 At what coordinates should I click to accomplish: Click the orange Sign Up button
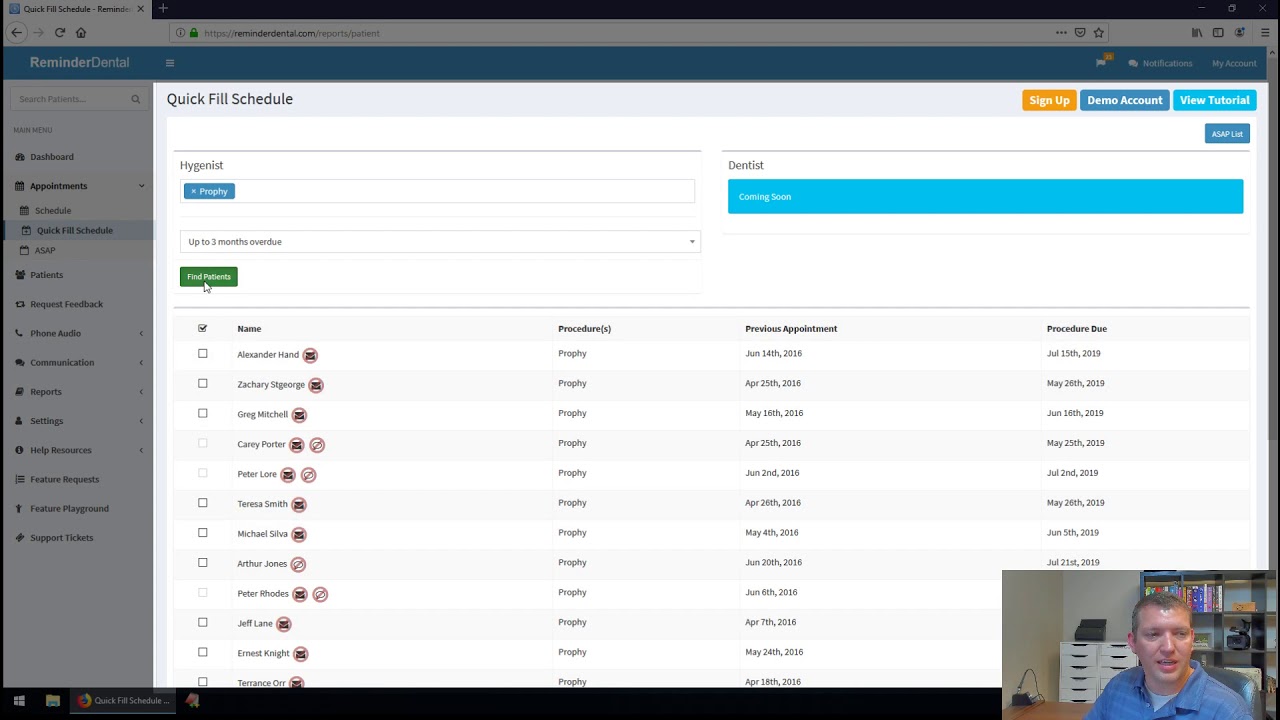click(1049, 100)
